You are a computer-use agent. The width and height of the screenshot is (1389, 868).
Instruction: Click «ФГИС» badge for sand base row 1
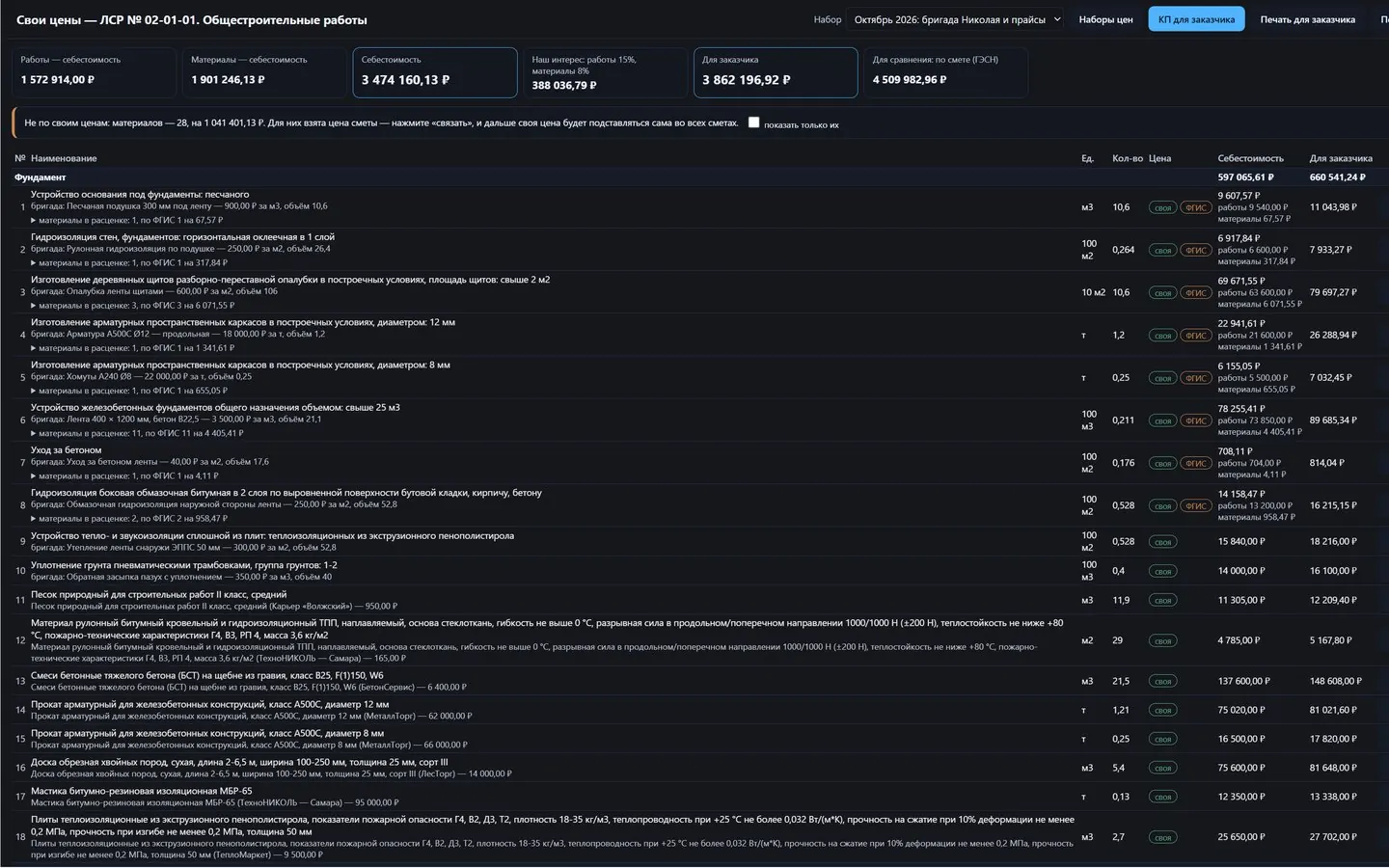(x=1196, y=207)
